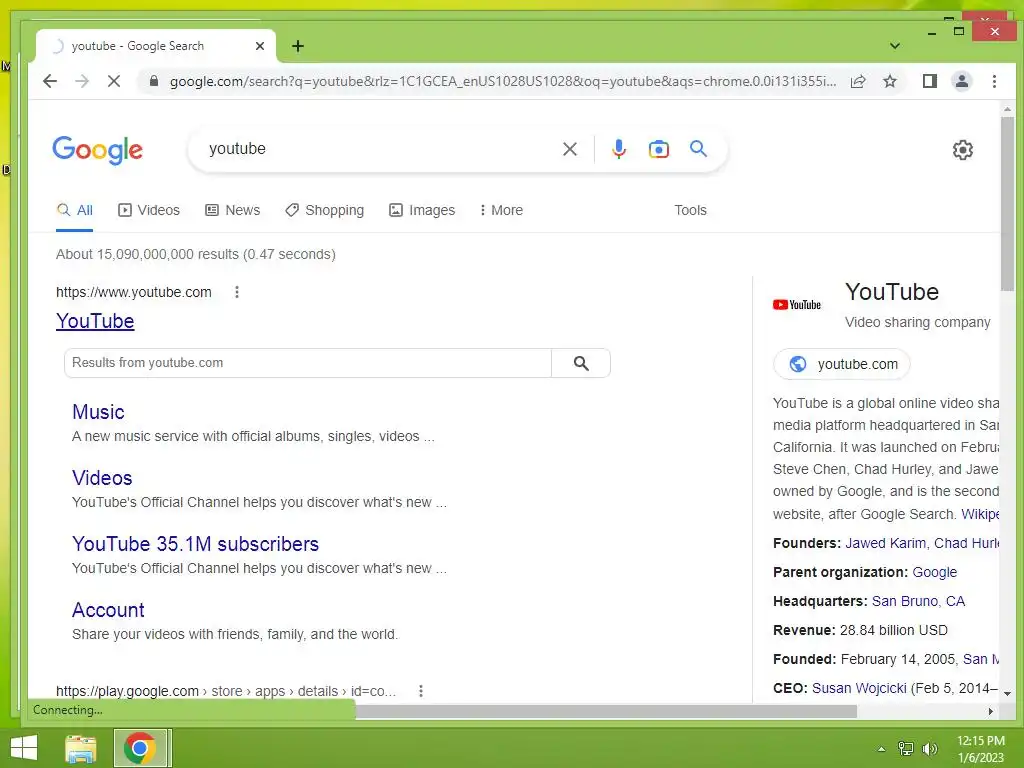Open the tab search dropdown arrow
1024x768 pixels.
895,46
